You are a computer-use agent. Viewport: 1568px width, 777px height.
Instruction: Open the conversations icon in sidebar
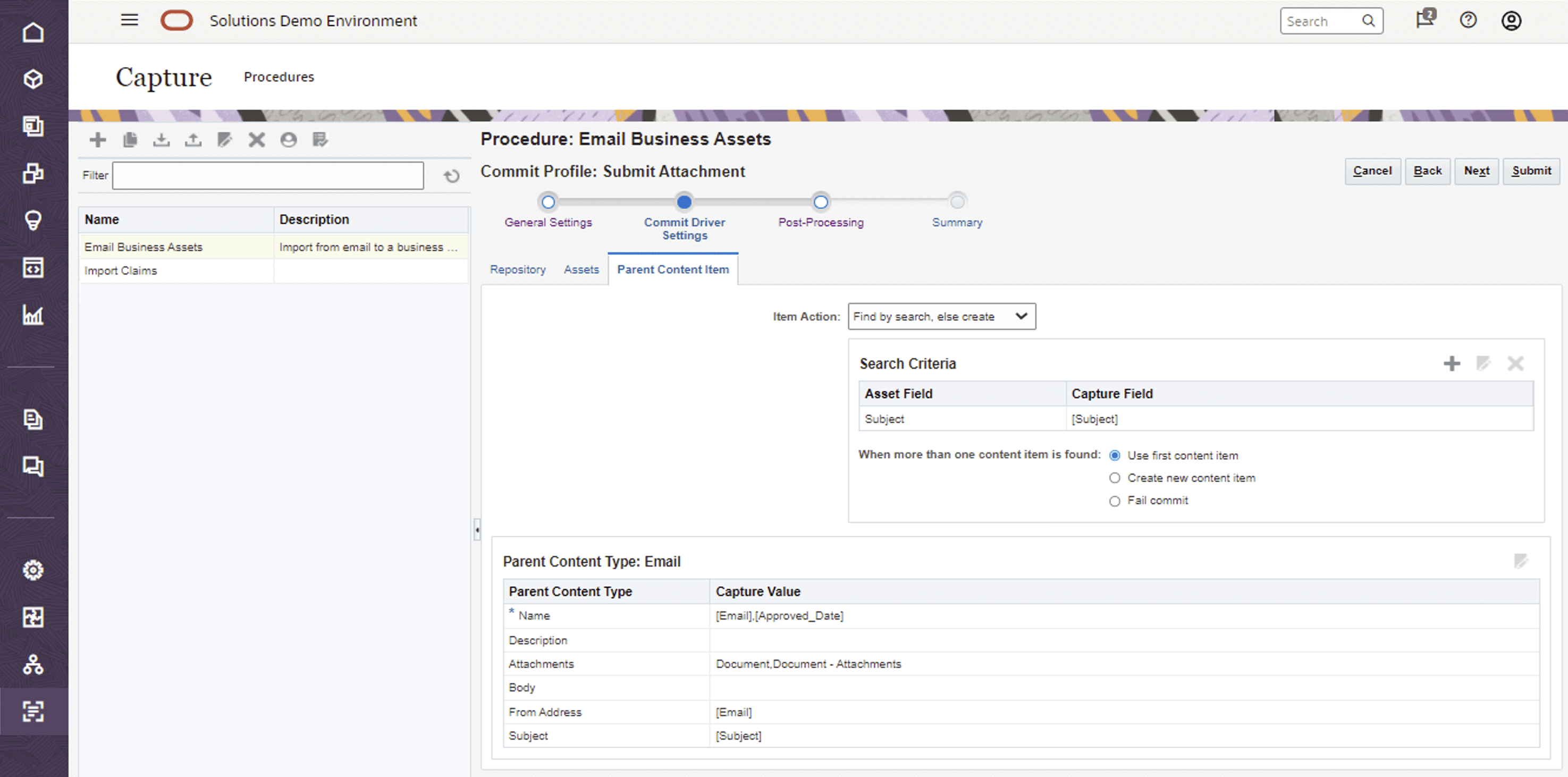point(33,466)
